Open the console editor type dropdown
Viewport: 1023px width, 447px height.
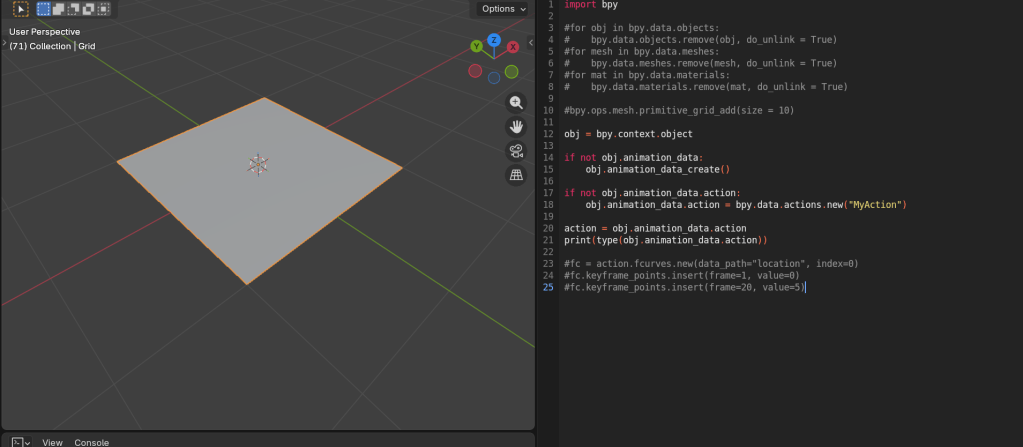click(20, 442)
